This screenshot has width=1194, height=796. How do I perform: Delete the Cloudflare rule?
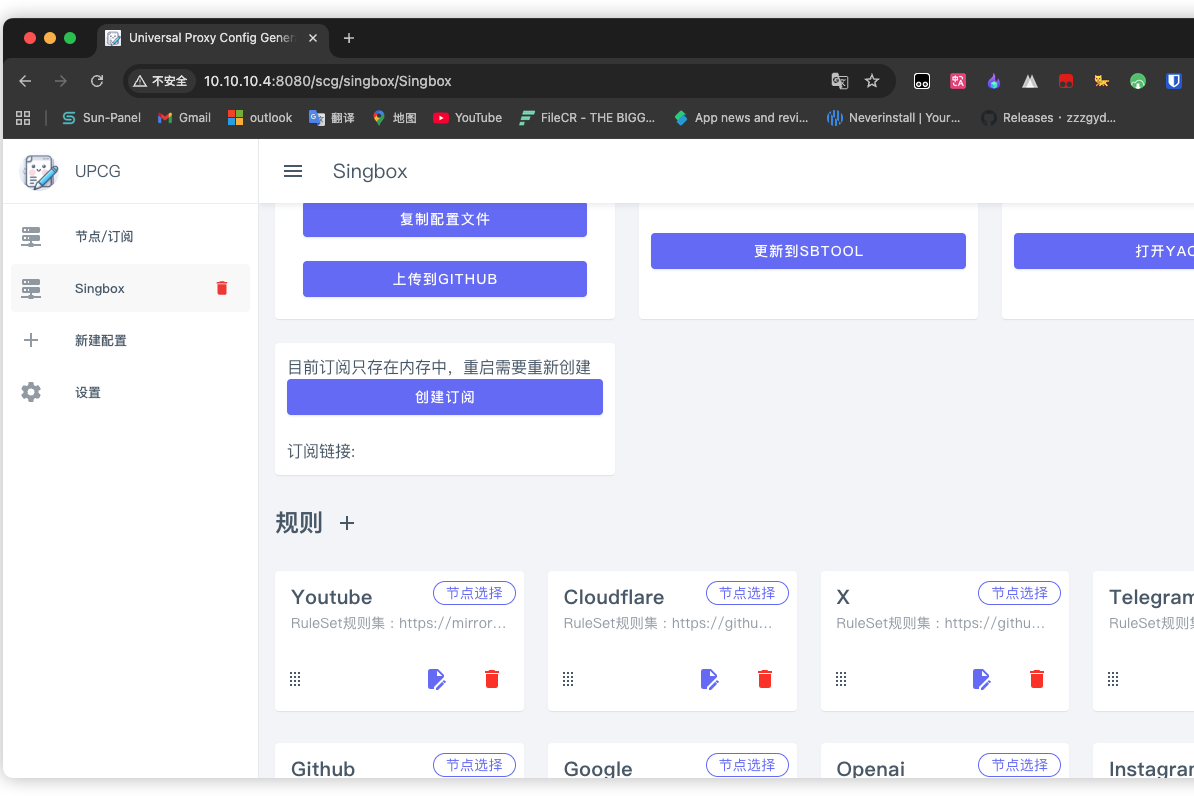point(765,679)
